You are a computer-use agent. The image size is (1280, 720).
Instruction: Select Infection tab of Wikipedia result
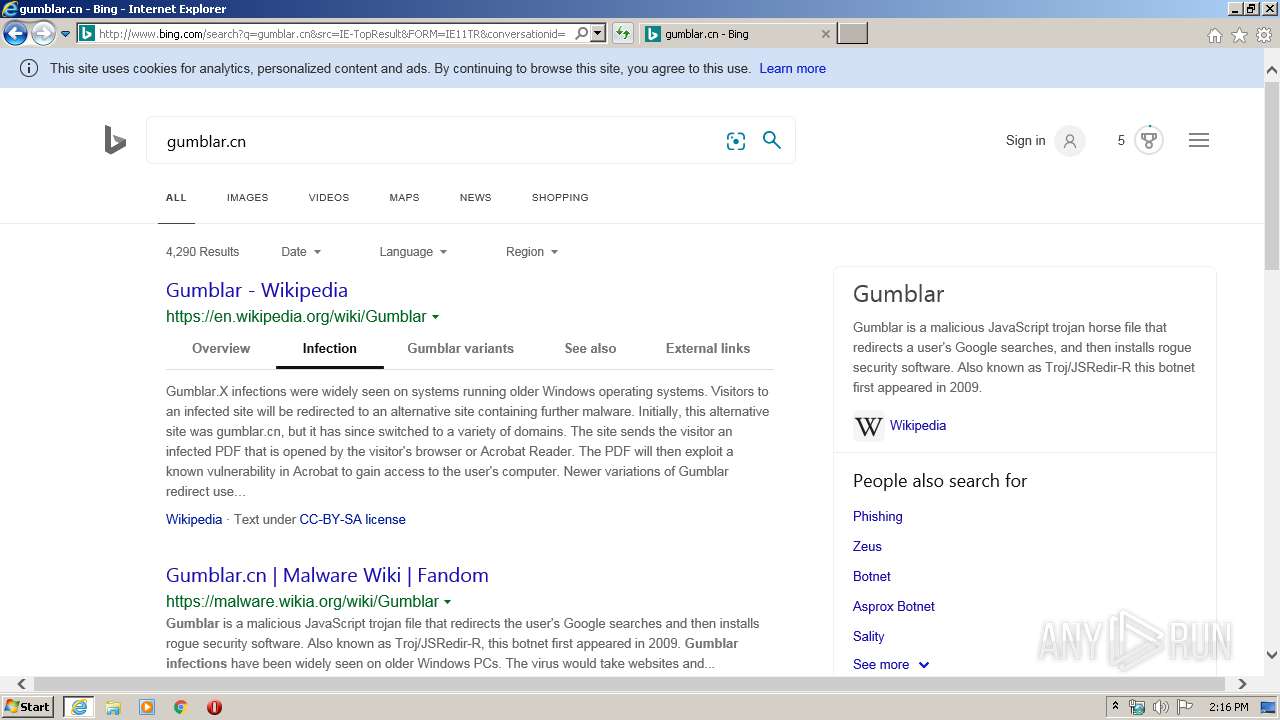coord(330,348)
